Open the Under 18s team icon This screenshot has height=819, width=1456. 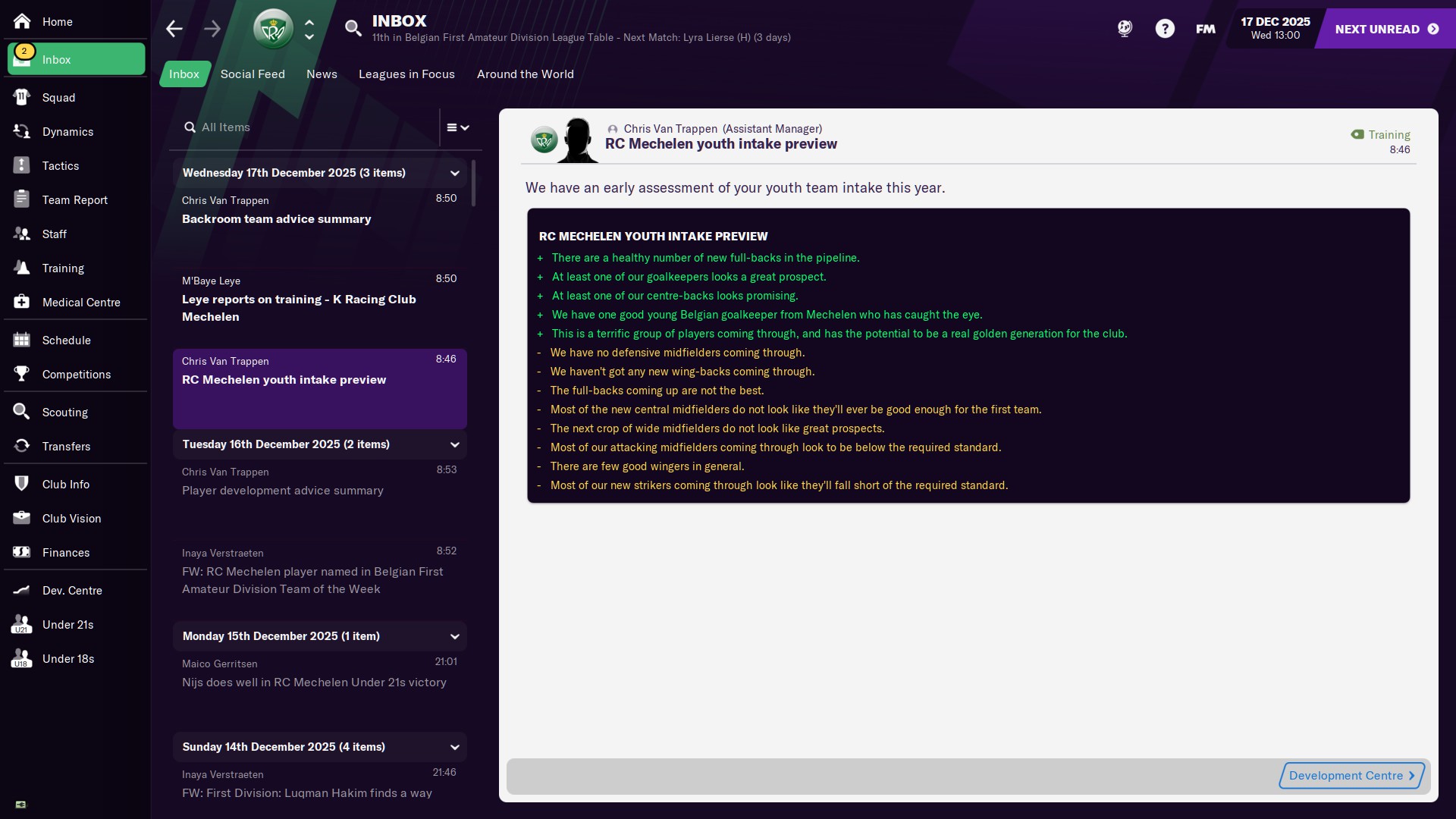point(21,658)
